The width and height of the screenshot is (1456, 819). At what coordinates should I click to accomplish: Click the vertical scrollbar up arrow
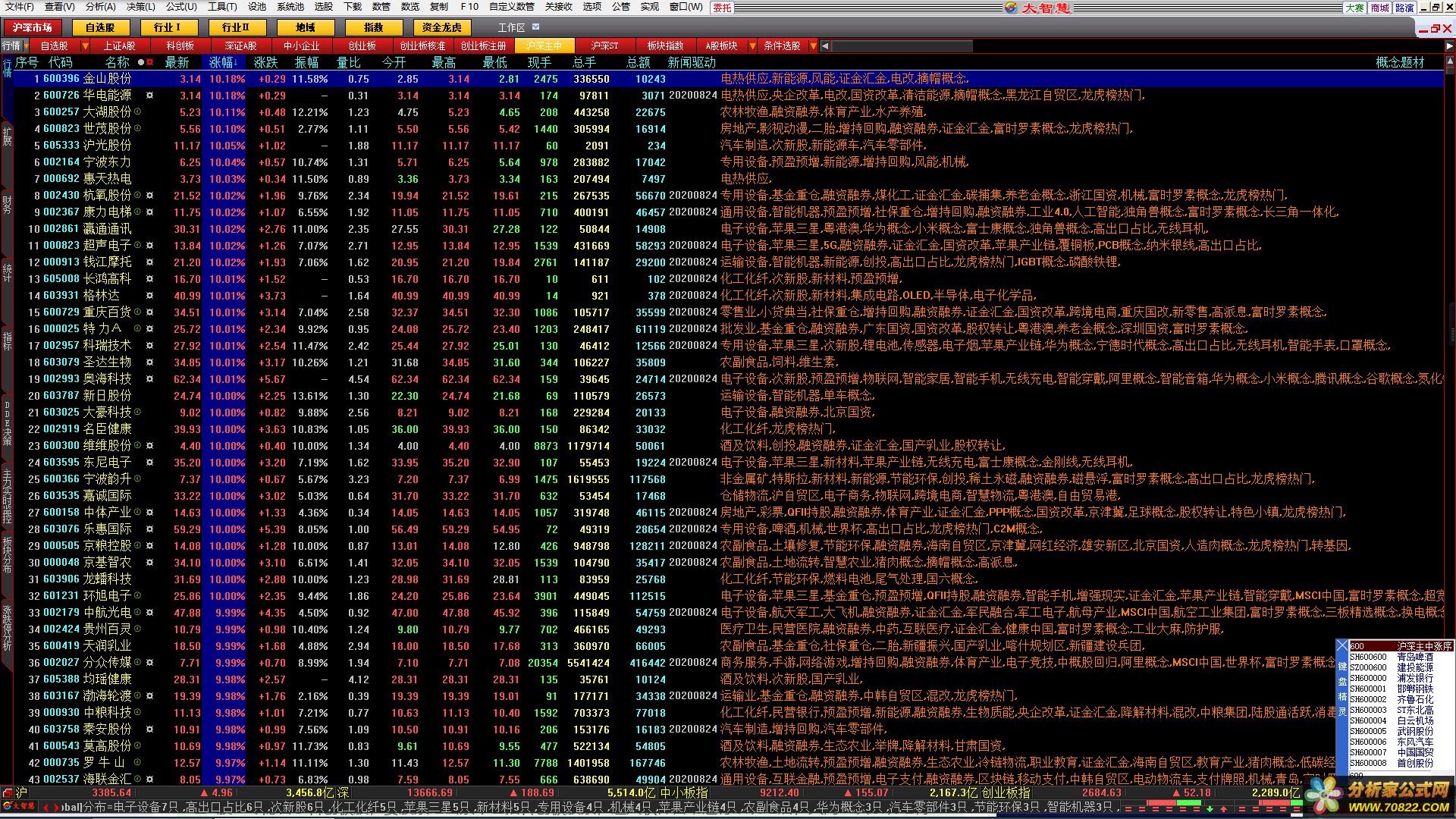click(x=1450, y=62)
